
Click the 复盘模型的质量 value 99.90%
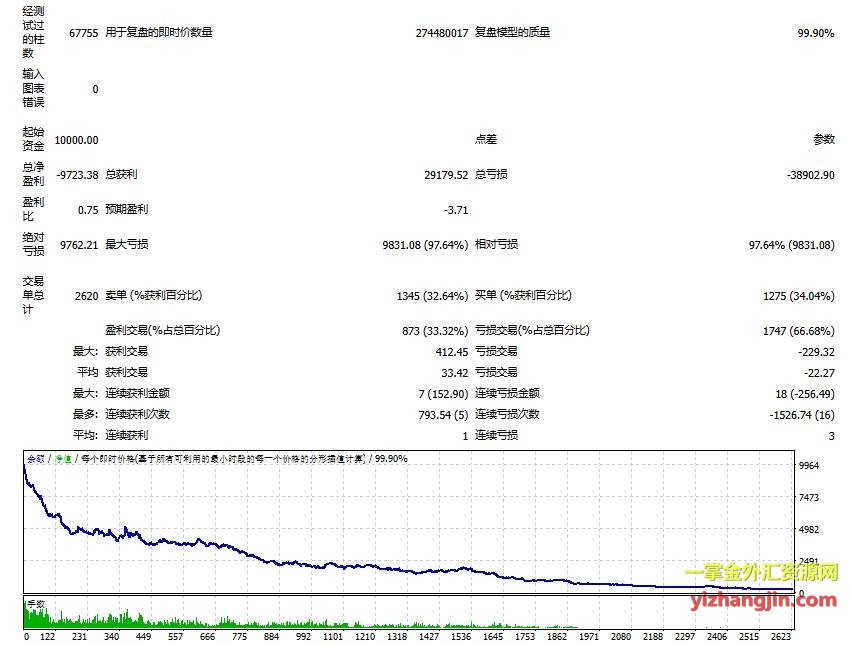[x=815, y=33]
